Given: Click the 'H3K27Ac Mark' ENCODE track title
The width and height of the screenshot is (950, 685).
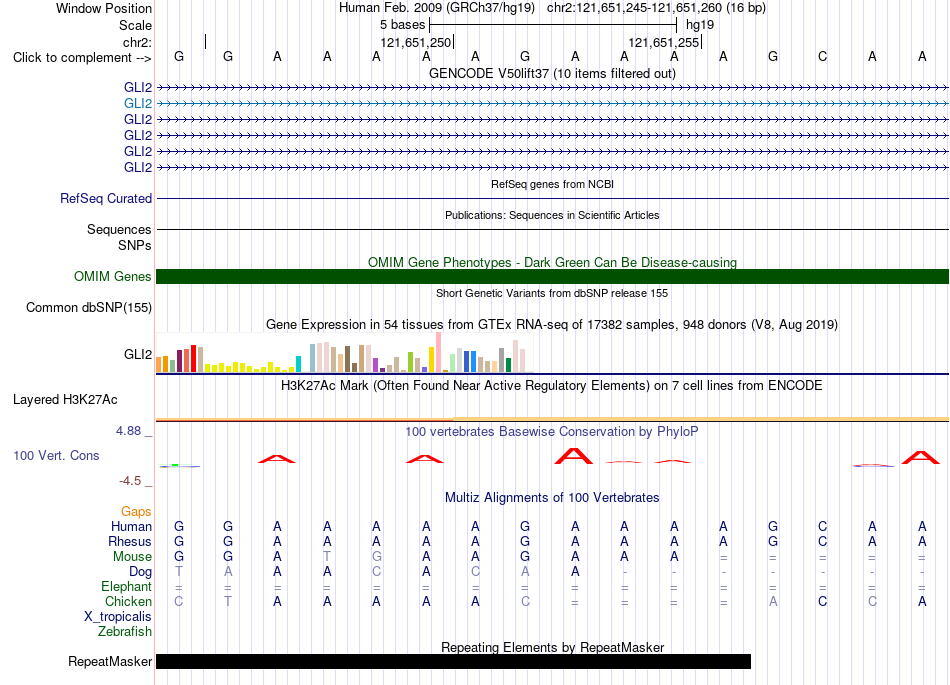Looking at the screenshot, I should pos(552,386).
